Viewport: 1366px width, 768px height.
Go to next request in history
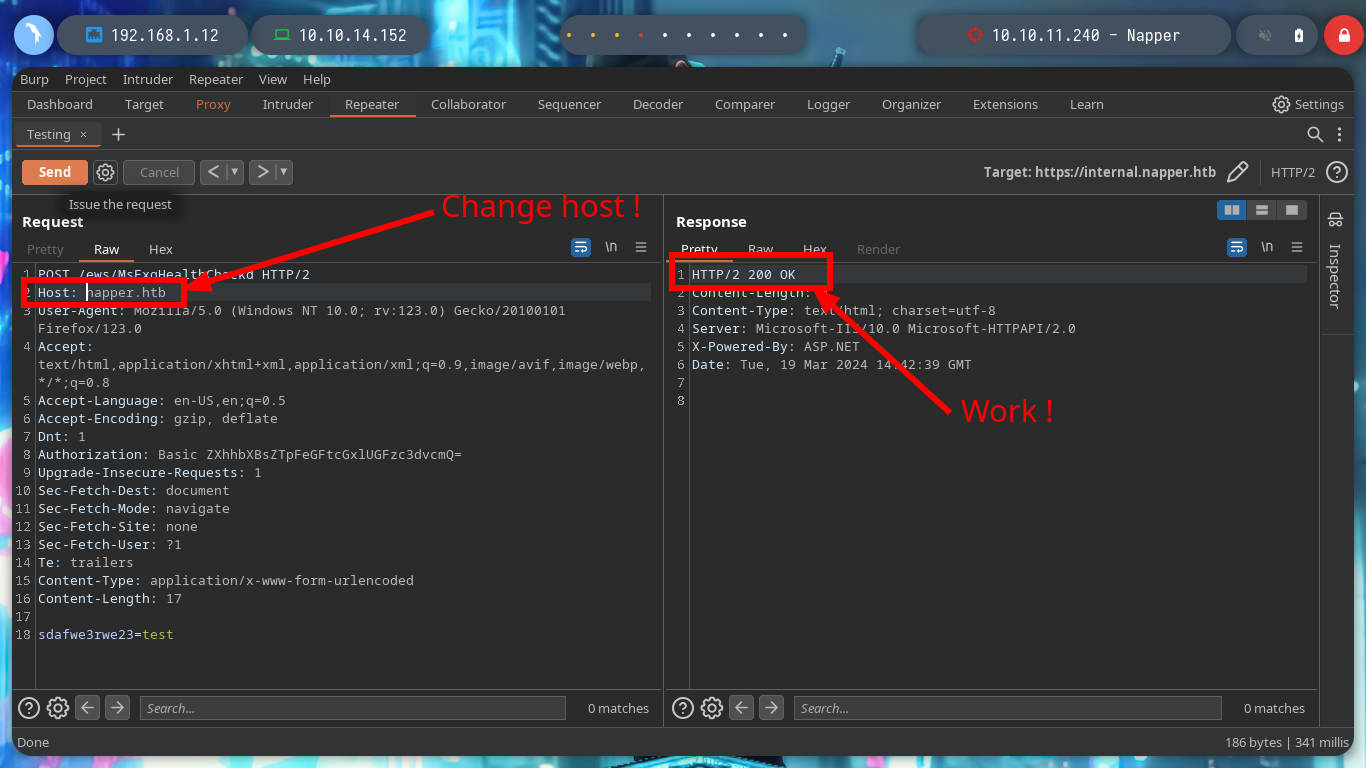(262, 172)
